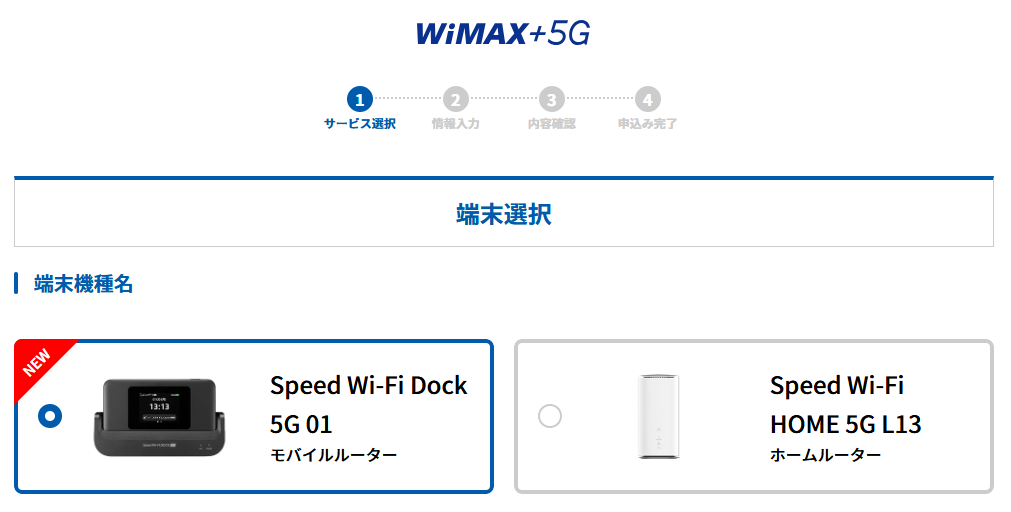1011x512 pixels.
Task: Click the ホームルーター subtitle text
Action: coord(825,456)
